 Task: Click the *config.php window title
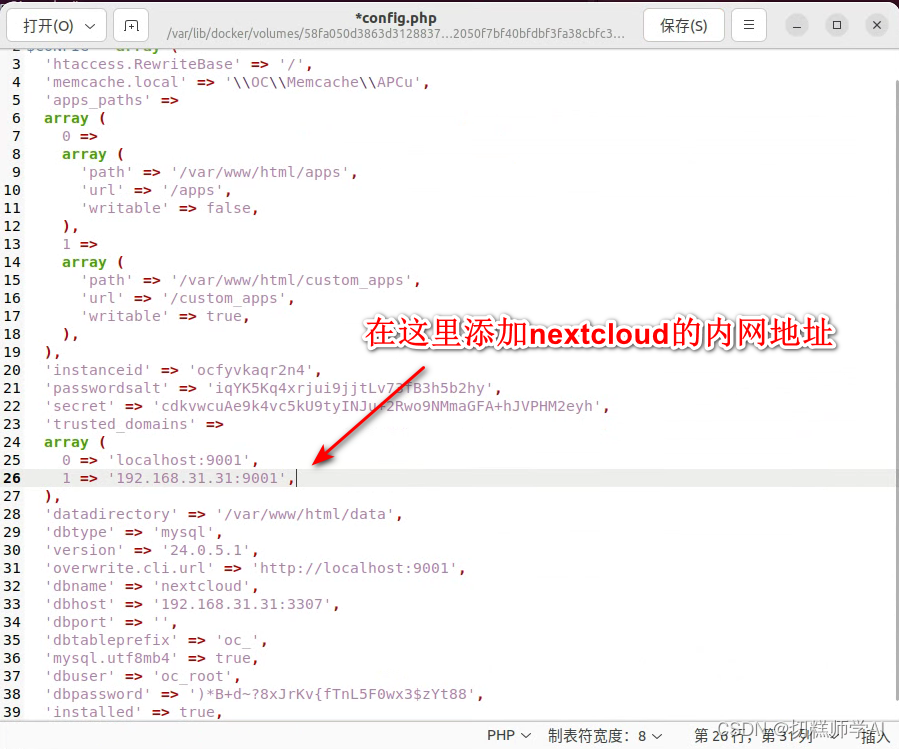point(396,18)
